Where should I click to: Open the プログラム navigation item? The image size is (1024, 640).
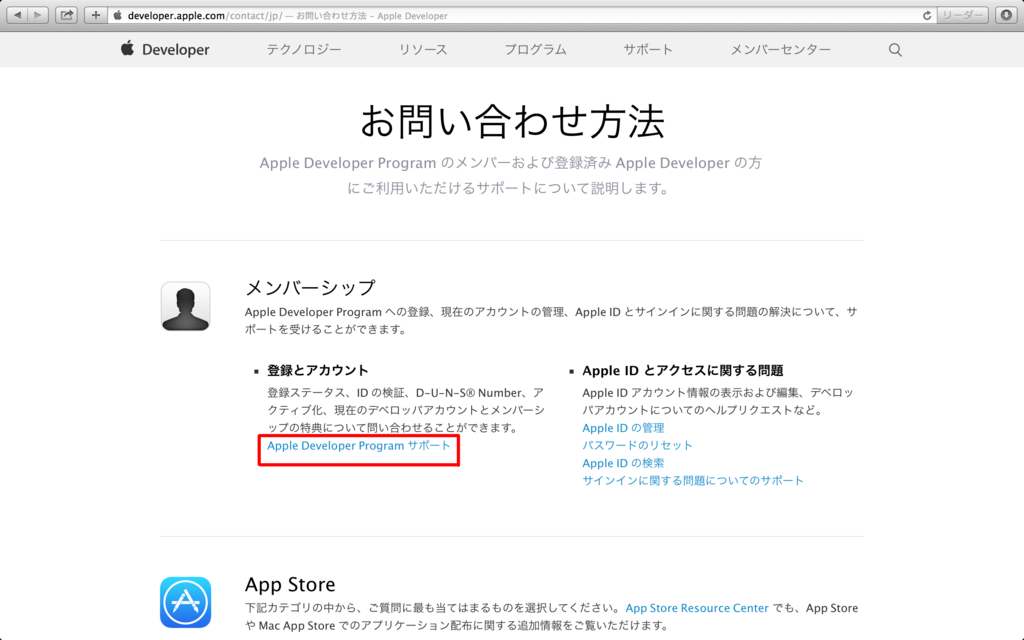[536, 50]
